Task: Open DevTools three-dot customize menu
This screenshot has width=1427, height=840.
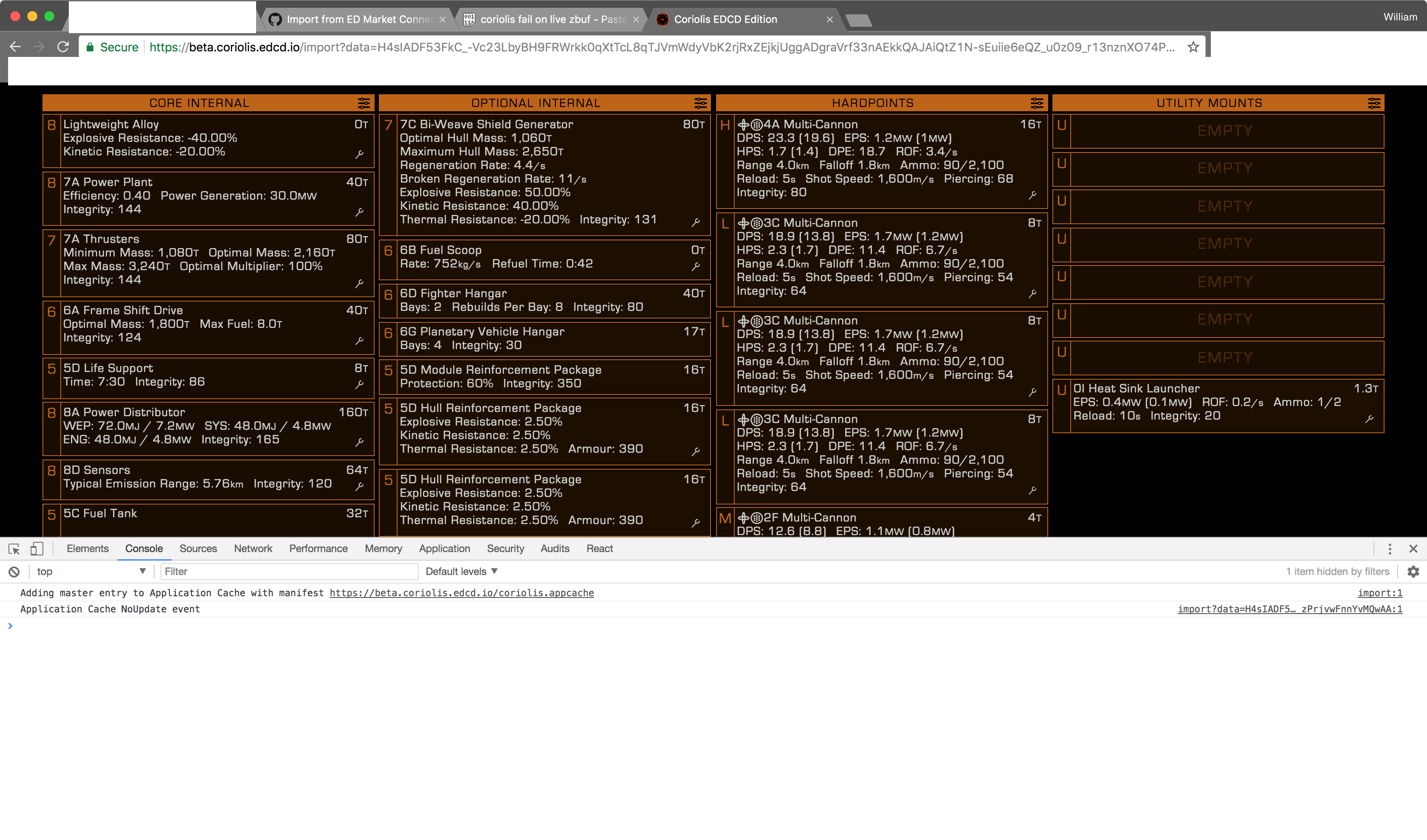Action: click(1390, 549)
